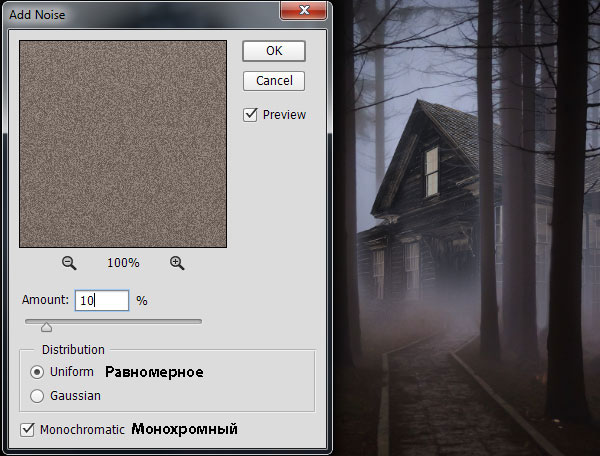
Task: Zoom in the noise preview
Action: click(177, 263)
